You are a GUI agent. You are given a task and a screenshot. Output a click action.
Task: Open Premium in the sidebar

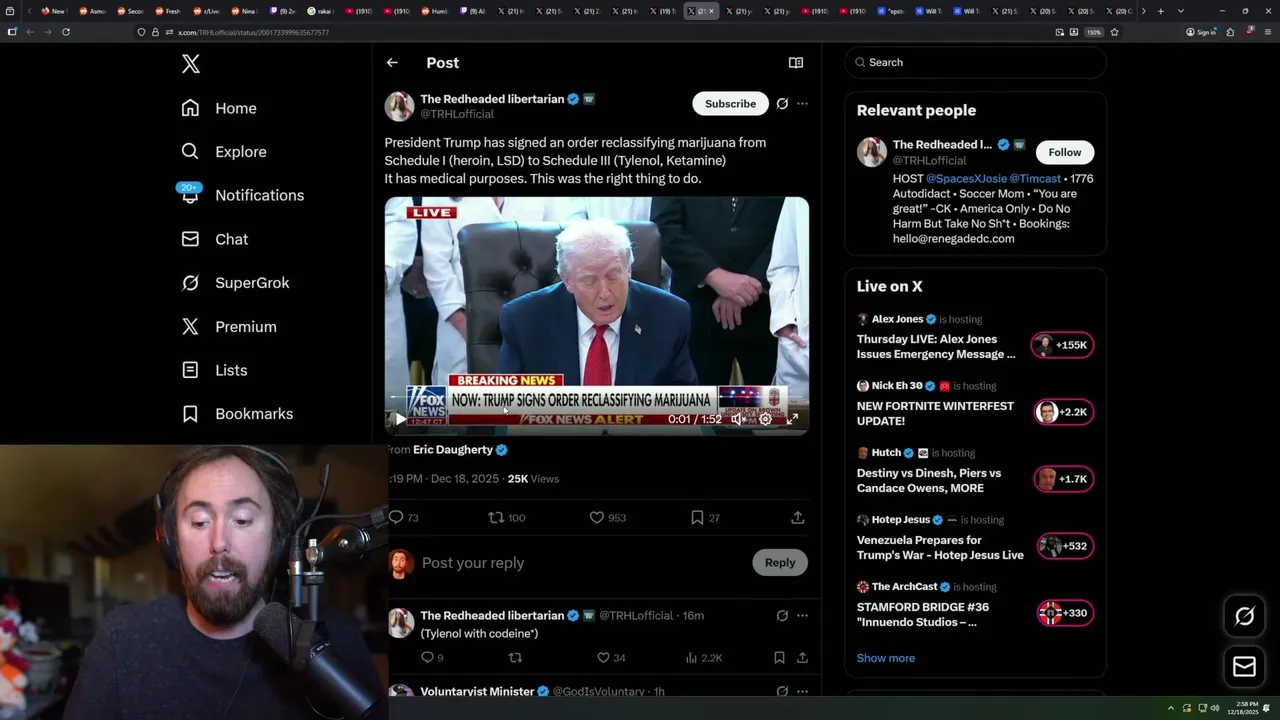(x=229, y=327)
